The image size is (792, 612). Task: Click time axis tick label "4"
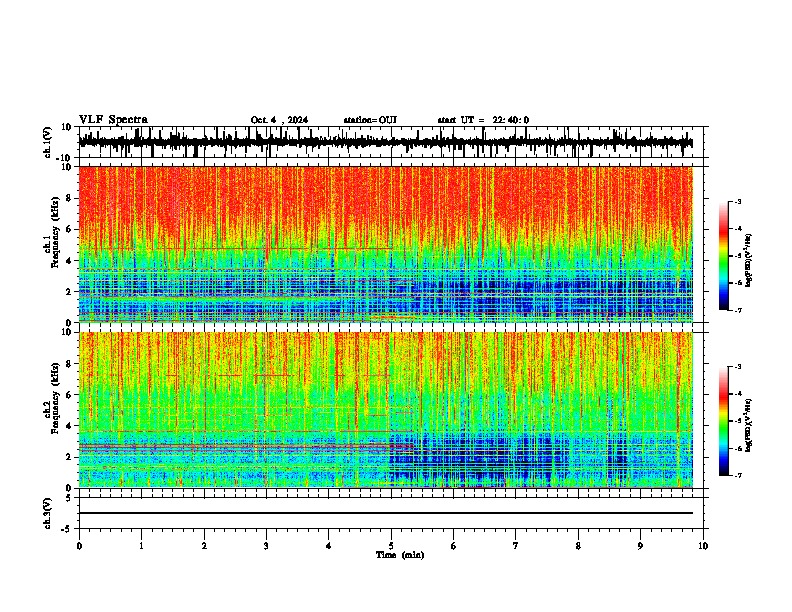329,546
